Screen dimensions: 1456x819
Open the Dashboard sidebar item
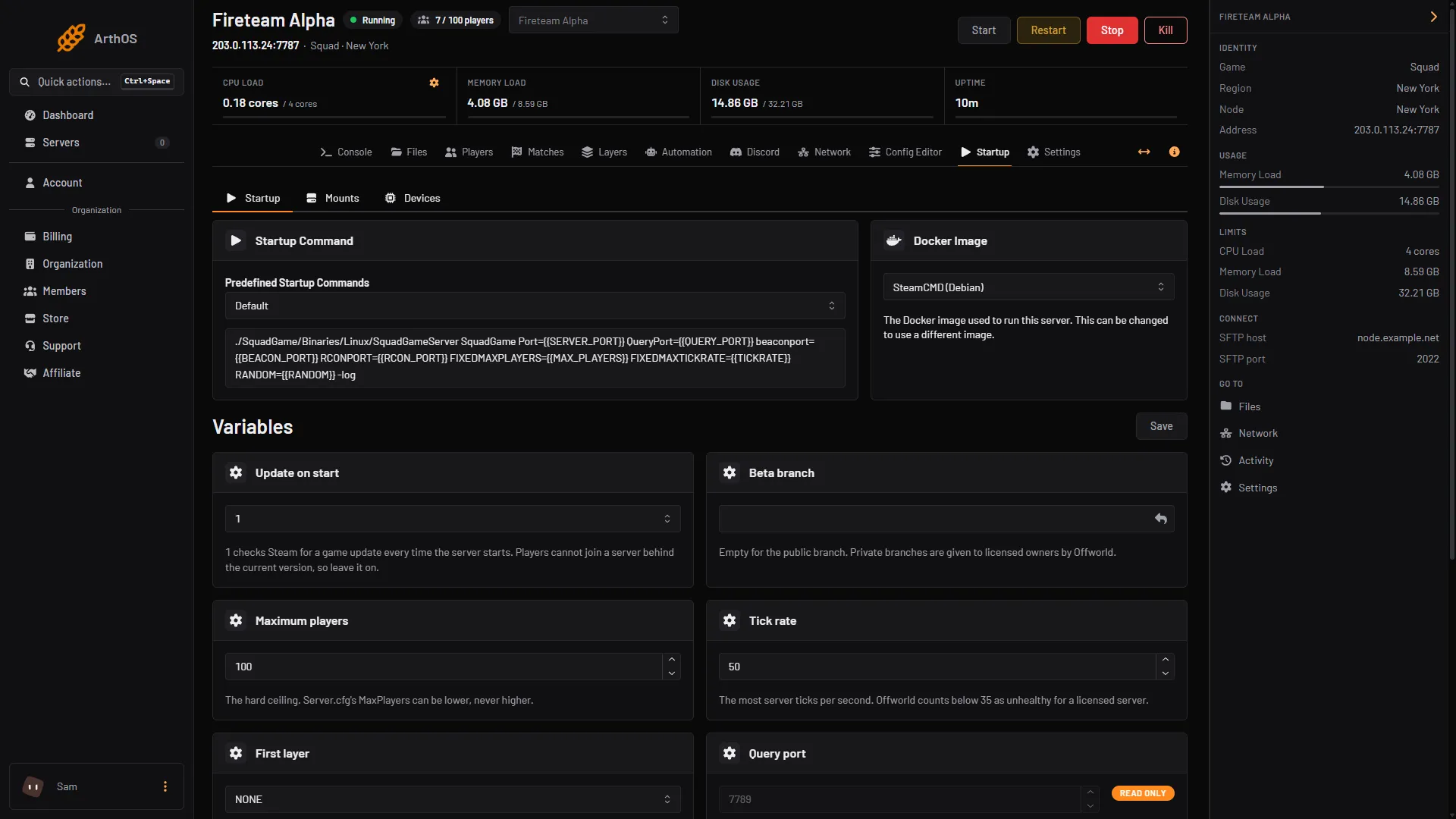click(x=96, y=115)
